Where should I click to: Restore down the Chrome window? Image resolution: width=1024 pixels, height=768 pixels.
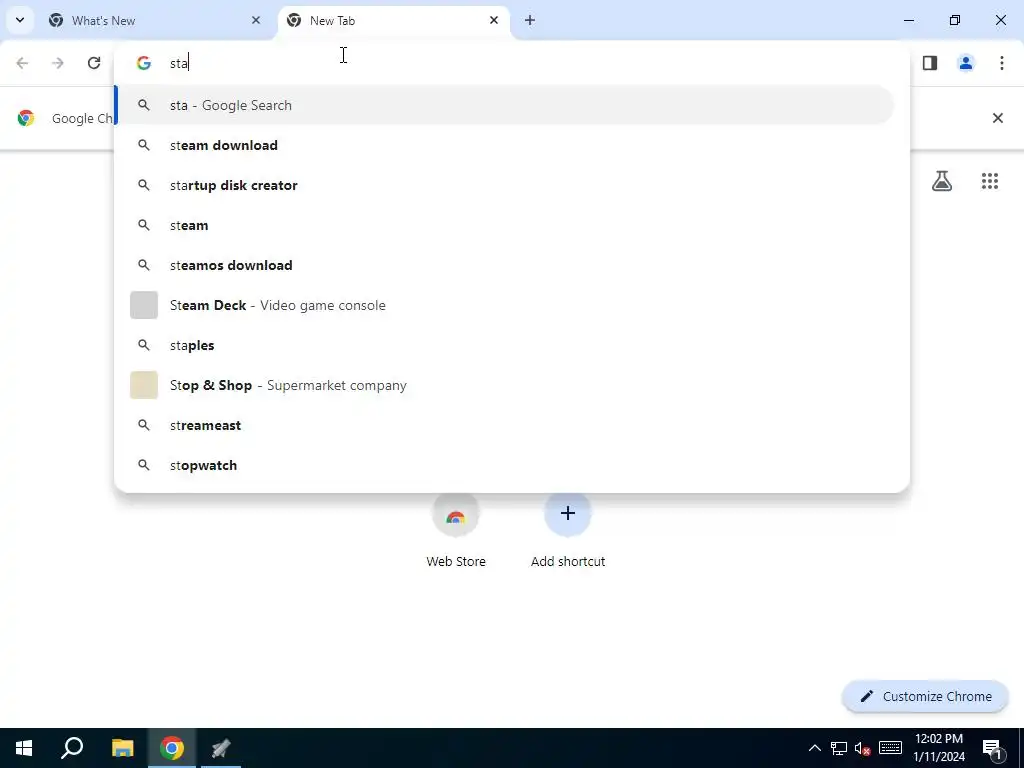955,20
